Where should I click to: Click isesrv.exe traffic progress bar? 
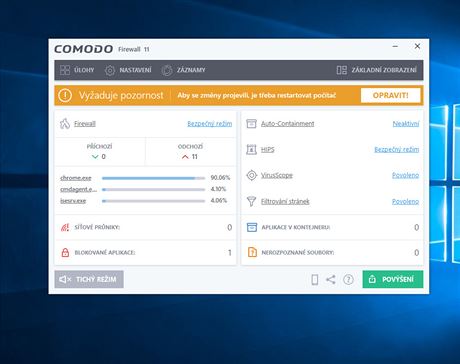(x=153, y=201)
